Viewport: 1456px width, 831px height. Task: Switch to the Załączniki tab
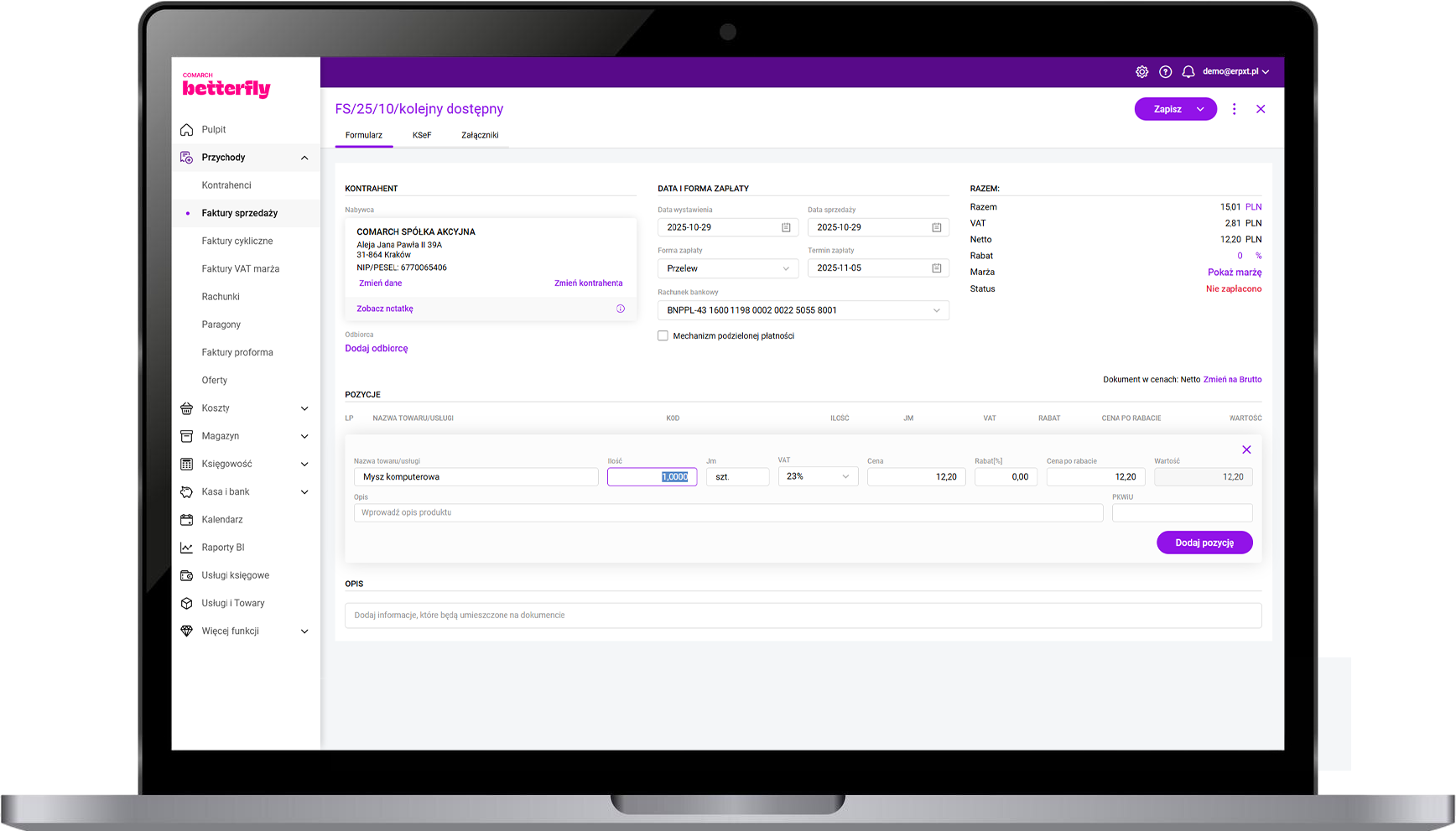480,135
